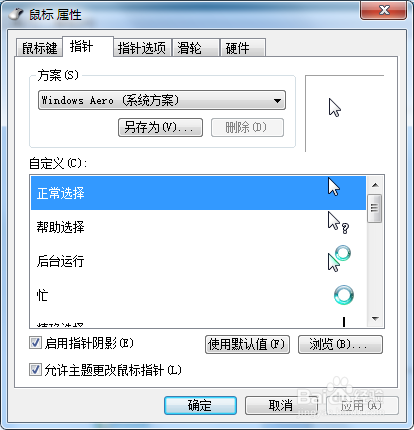Select the 帮助选择 question-mark cursor icon
Screen dimensions: 414x430
point(338,223)
